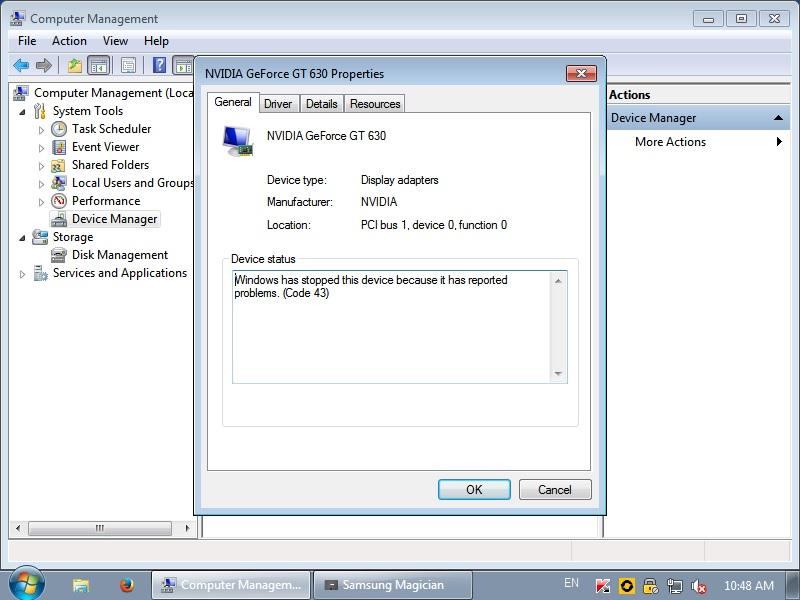The width and height of the screenshot is (800, 600).
Task: Click the Properties toolbar icon
Action: point(128,65)
